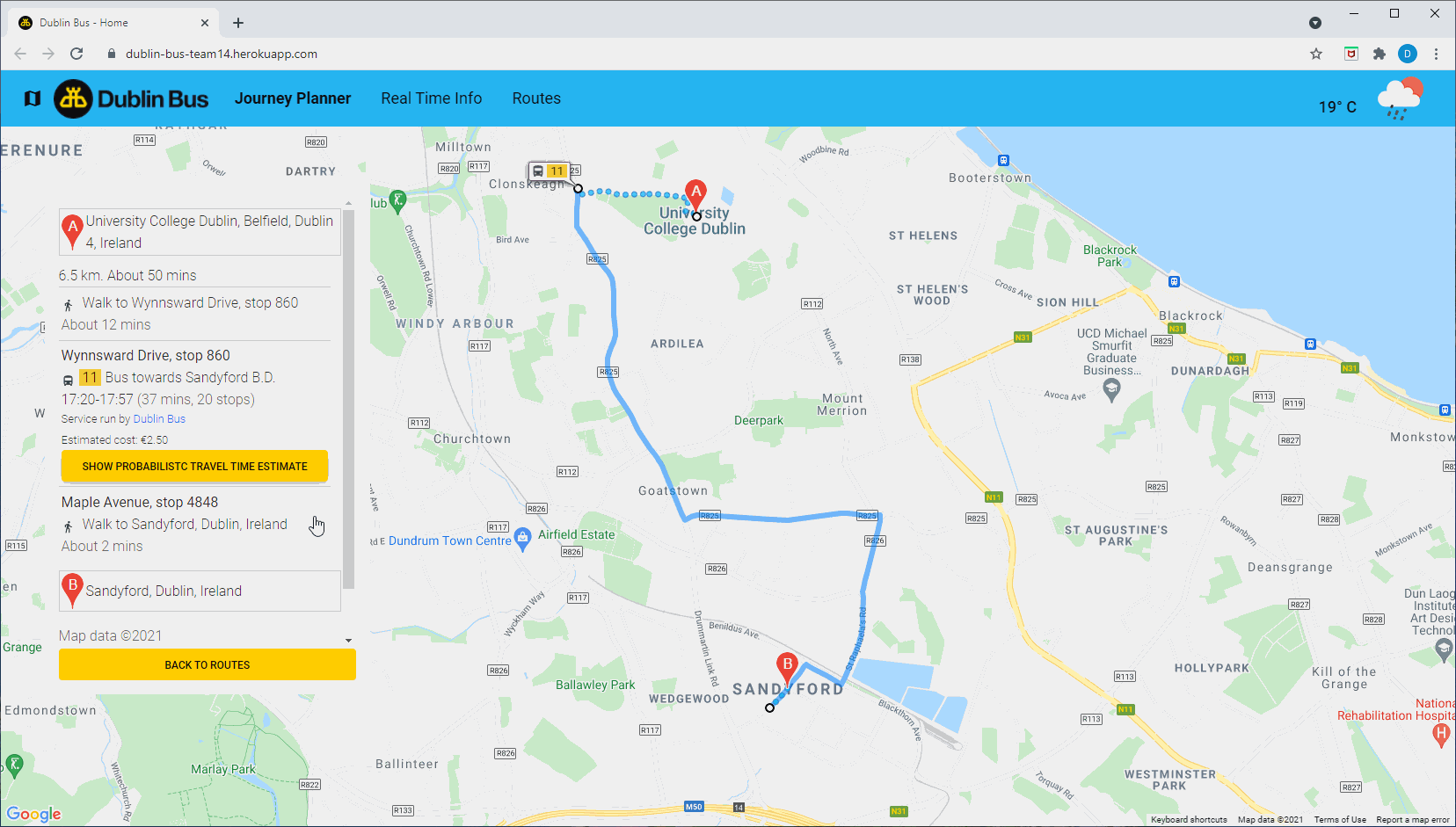Click the Google logo on the map
This screenshot has width=1456, height=827.
34,814
